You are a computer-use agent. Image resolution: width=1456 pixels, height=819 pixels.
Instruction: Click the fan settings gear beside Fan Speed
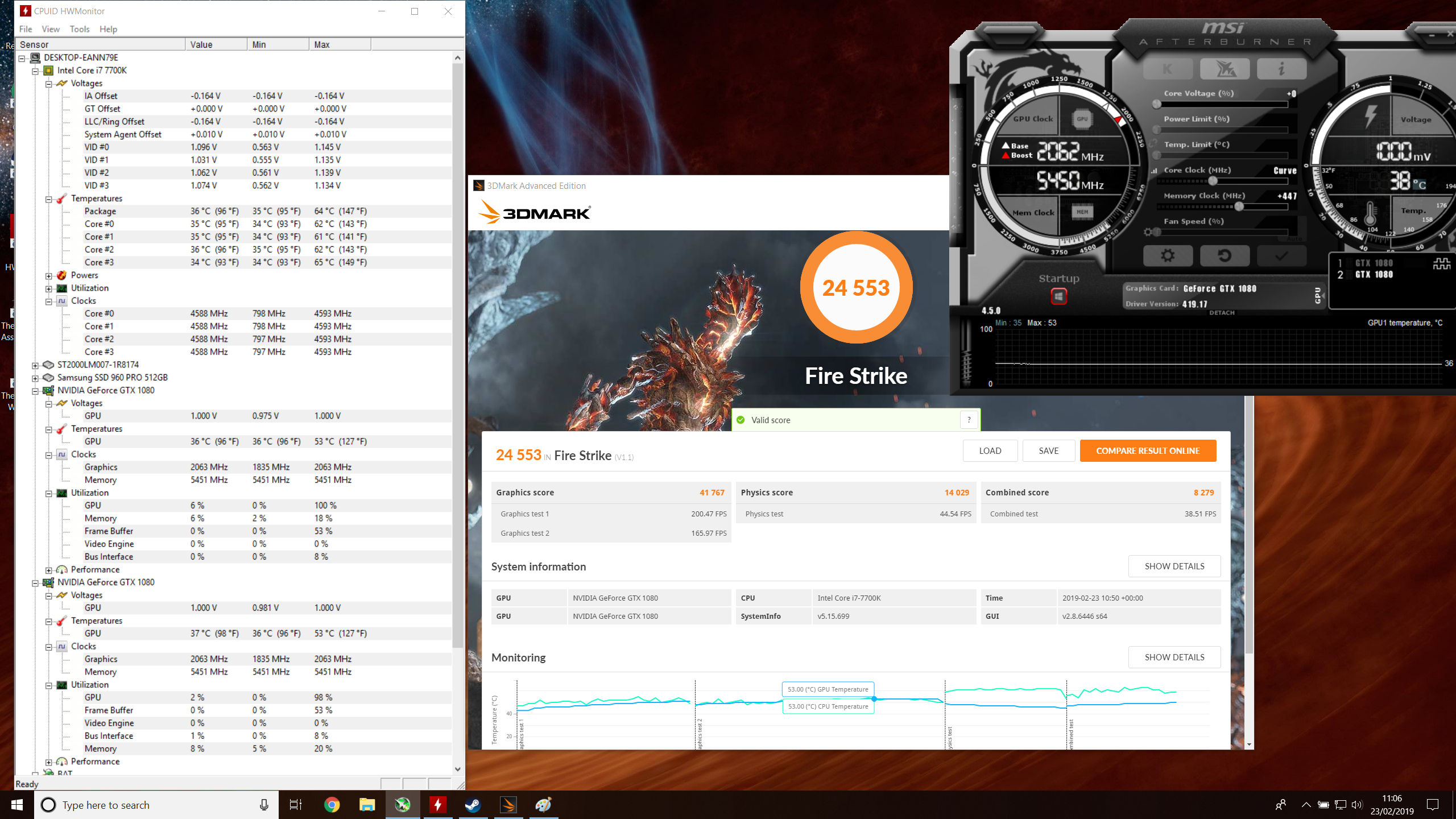pyautogui.click(x=1149, y=231)
